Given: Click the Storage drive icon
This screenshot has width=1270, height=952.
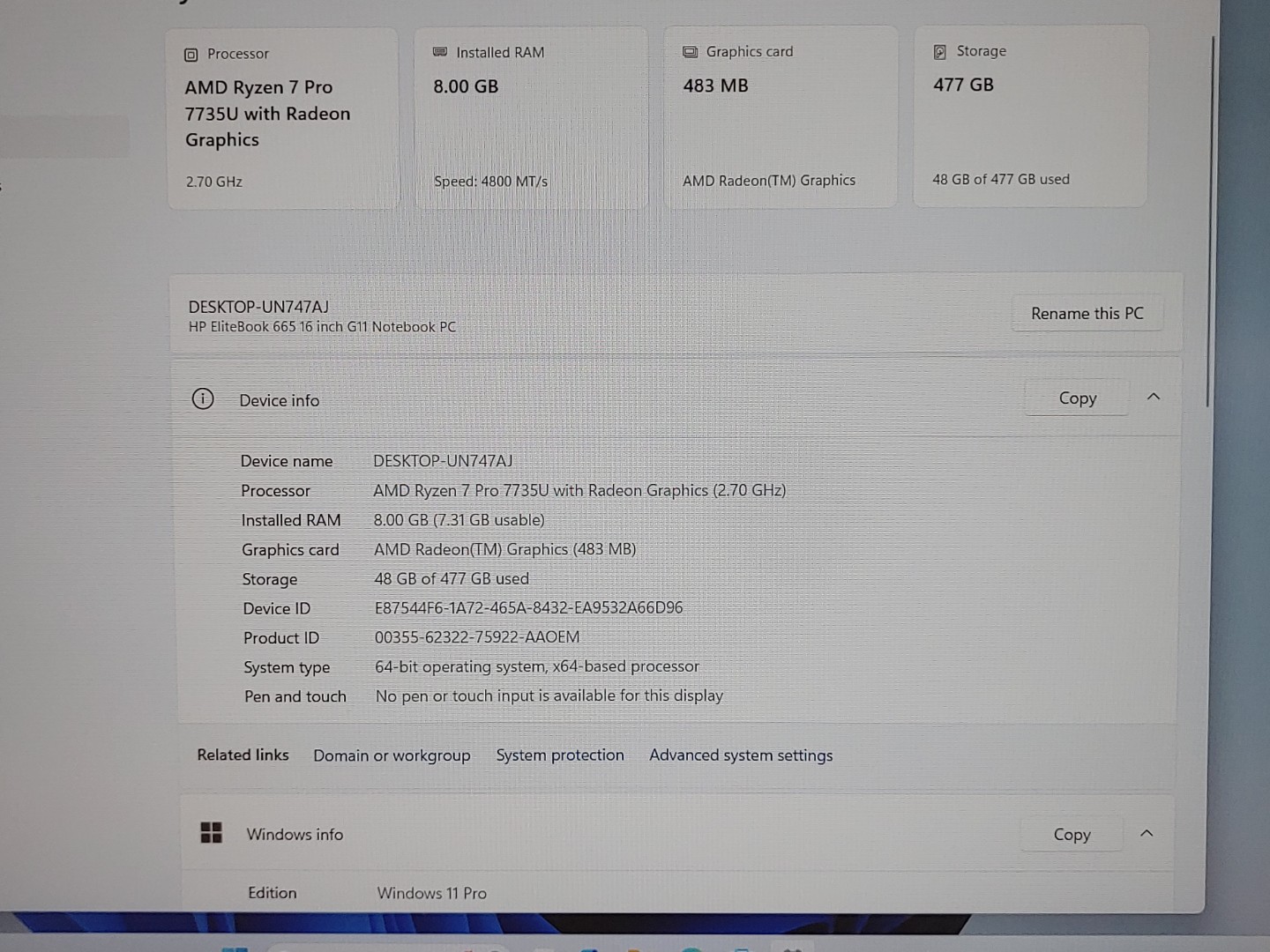Looking at the screenshot, I should pos(940,52).
